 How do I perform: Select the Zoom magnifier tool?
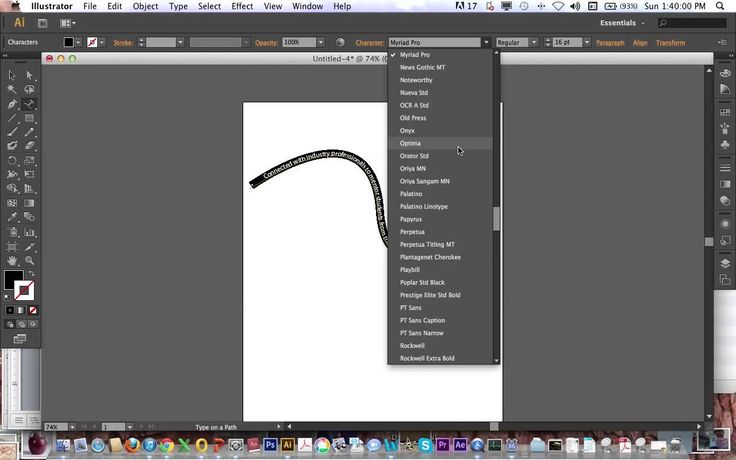[x=29, y=260]
